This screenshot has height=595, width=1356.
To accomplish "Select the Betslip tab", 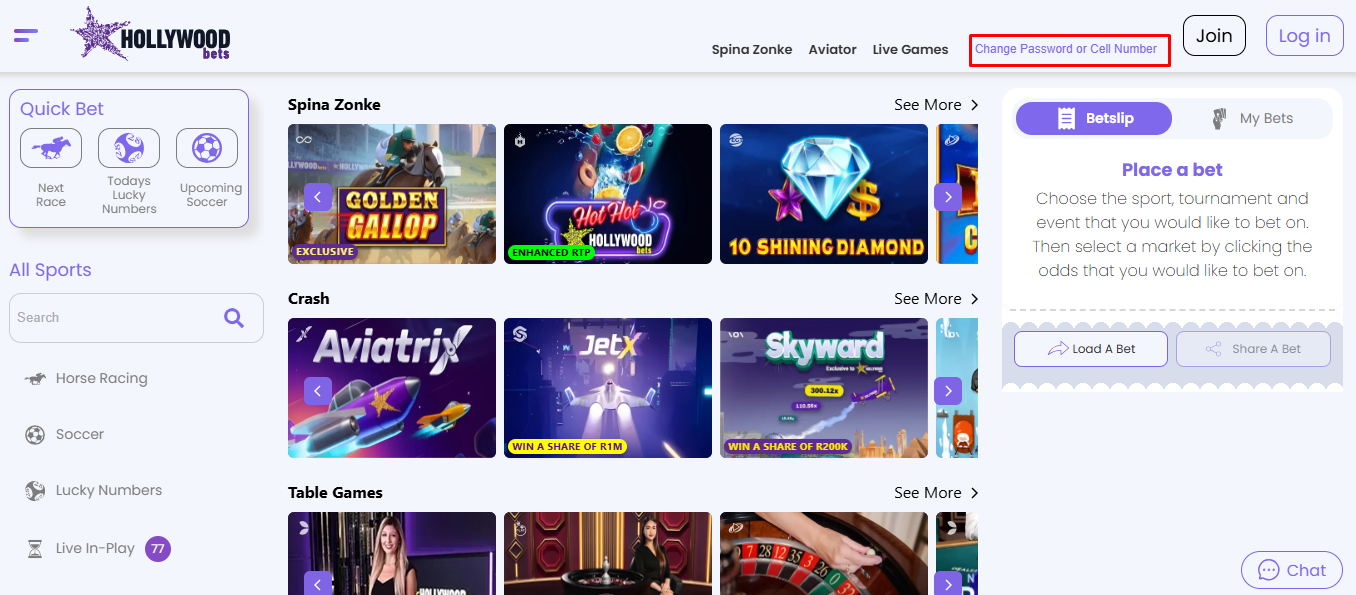I will point(1094,118).
